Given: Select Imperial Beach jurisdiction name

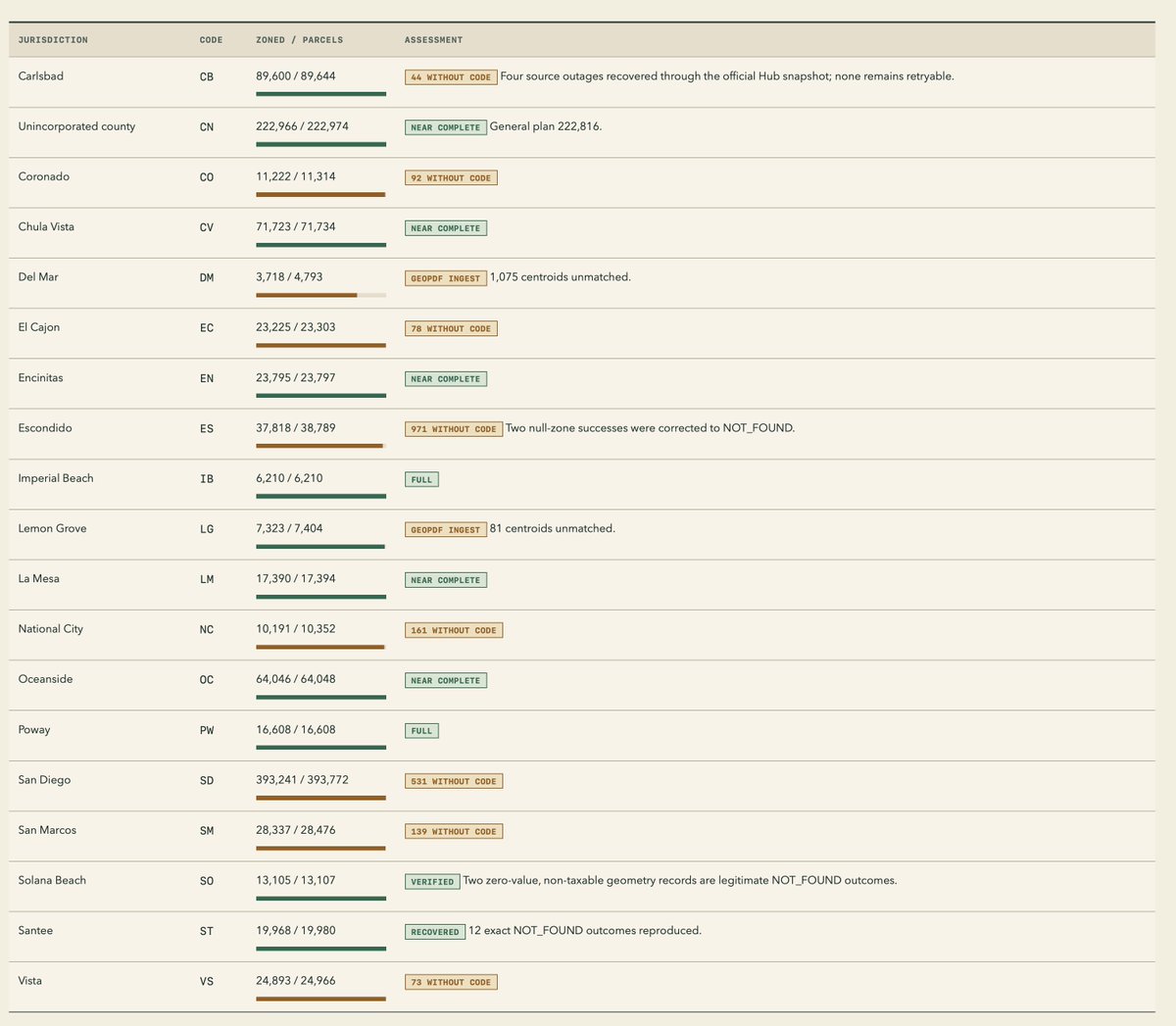Looking at the screenshot, I should click(56, 478).
